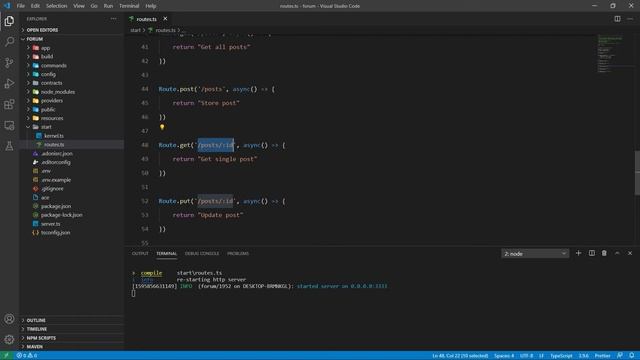Click the Explorer more actions ellipsis
The image size is (640, 360).
[x=113, y=19]
